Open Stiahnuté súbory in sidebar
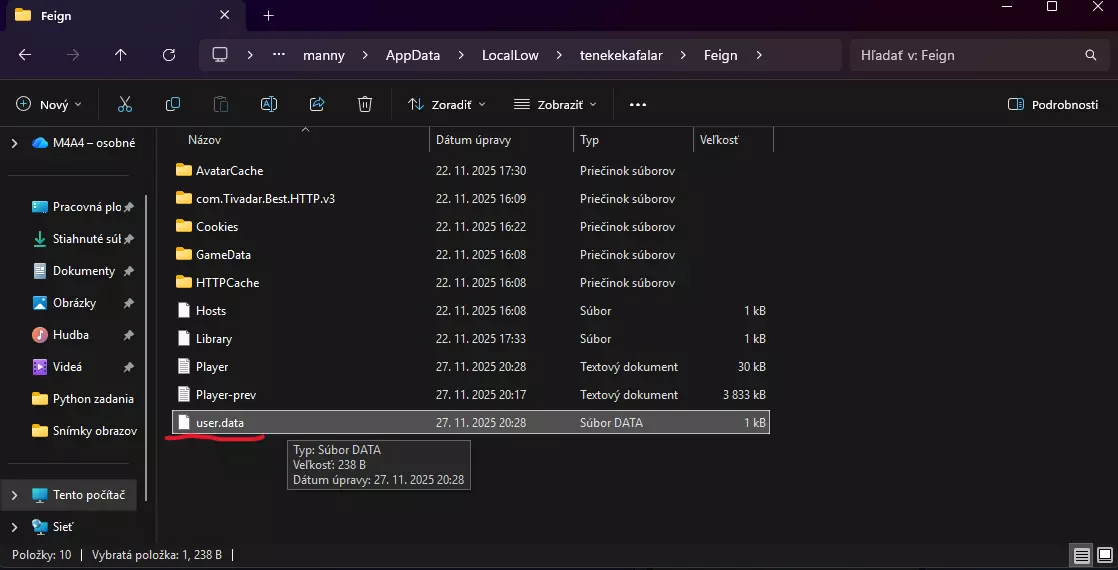 (x=83, y=239)
